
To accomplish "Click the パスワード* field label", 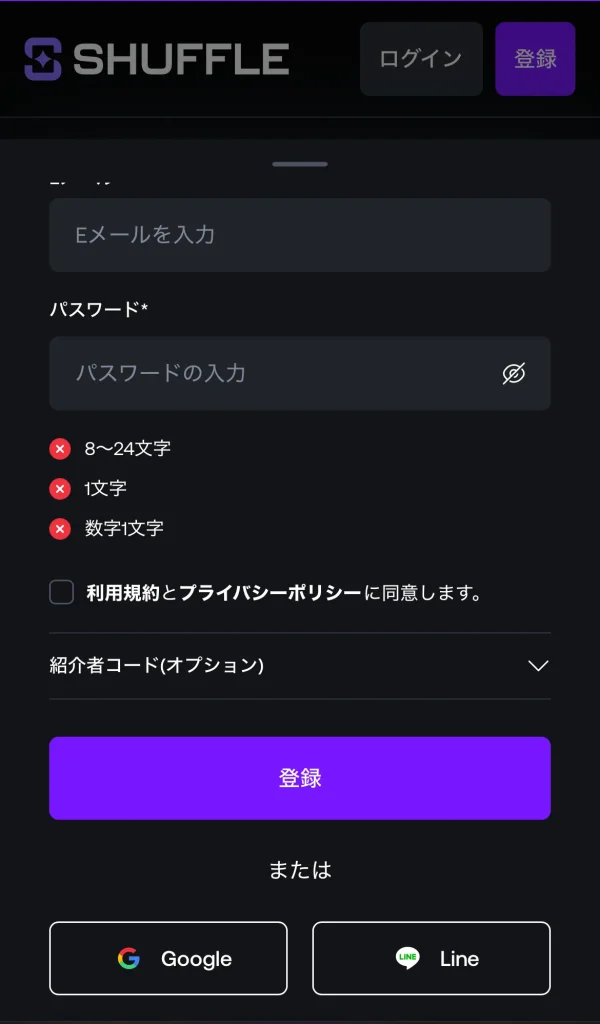I will tap(99, 309).
